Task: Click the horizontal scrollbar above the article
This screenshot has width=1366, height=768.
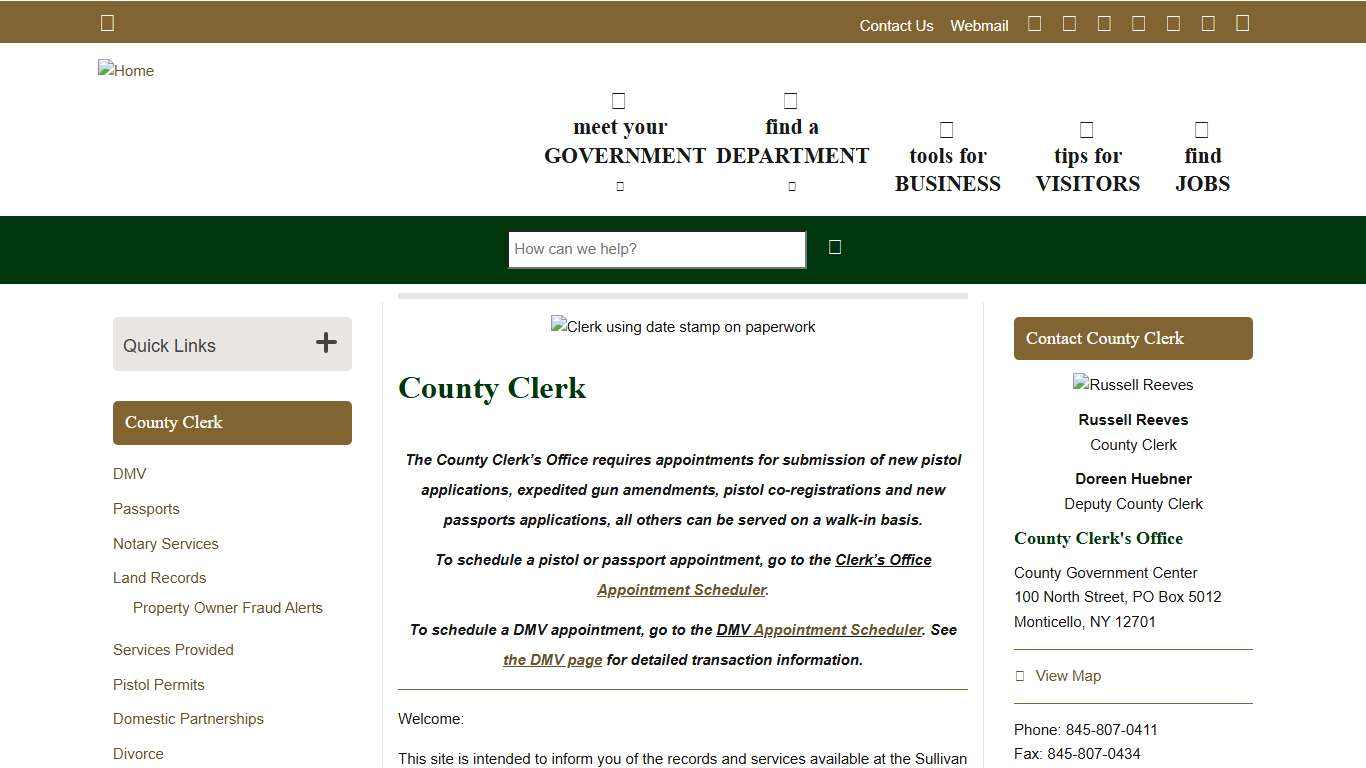Action: (683, 295)
